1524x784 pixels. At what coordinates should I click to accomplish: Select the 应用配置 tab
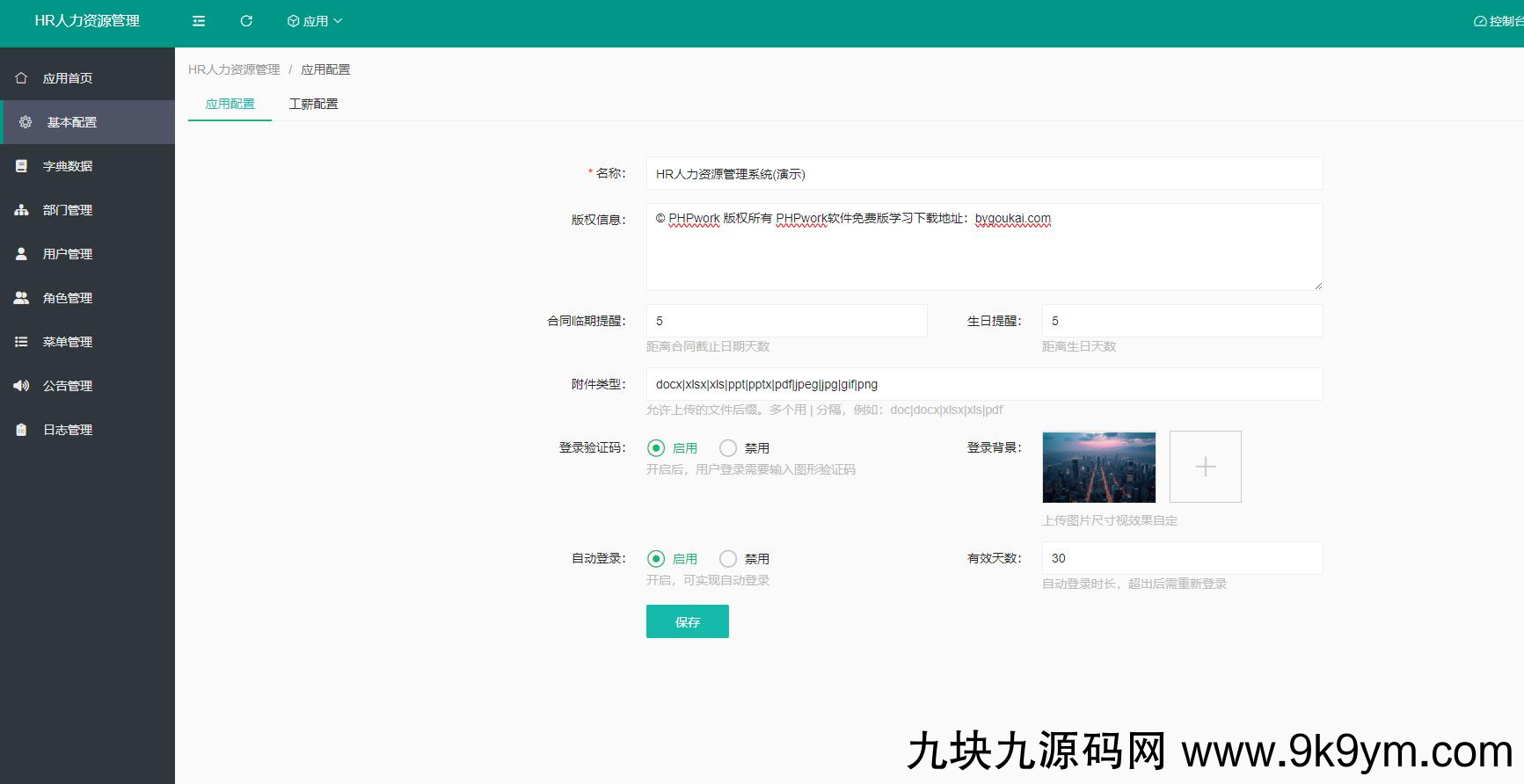click(230, 104)
